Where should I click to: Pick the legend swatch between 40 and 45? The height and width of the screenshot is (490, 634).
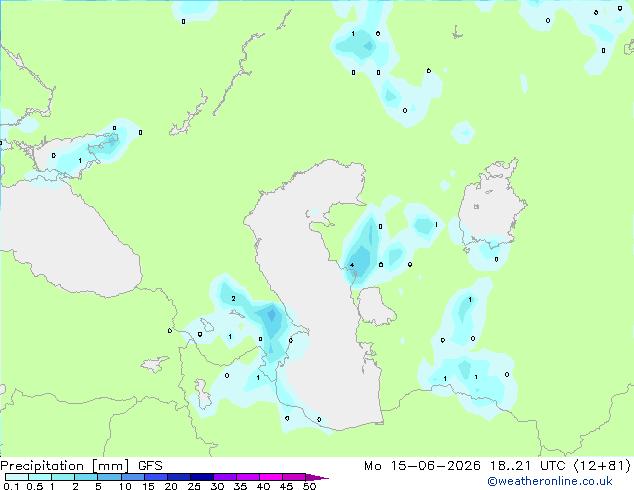click(x=271, y=477)
